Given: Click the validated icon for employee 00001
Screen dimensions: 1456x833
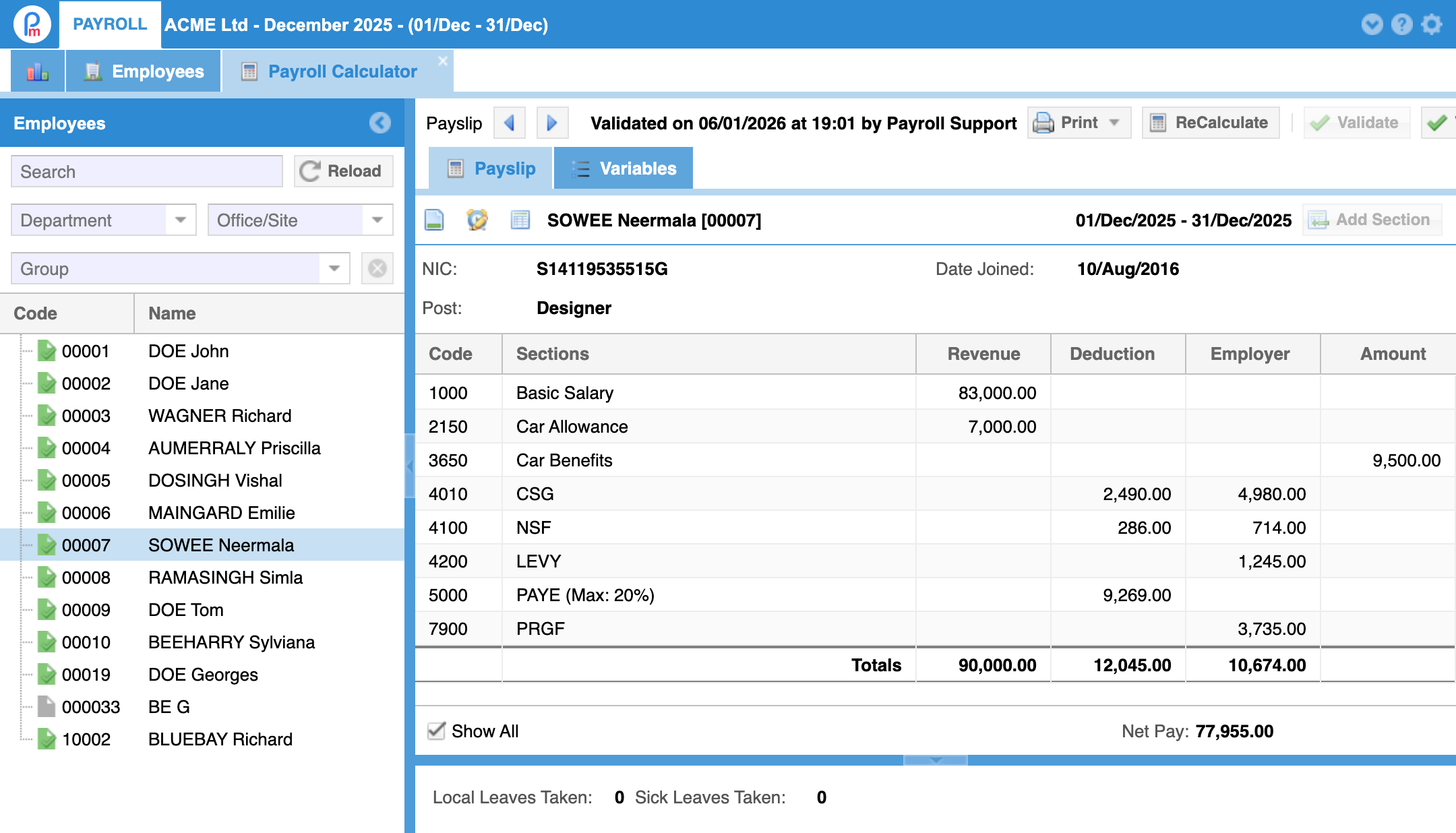Looking at the screenshot, I should (x=47, y=351).
